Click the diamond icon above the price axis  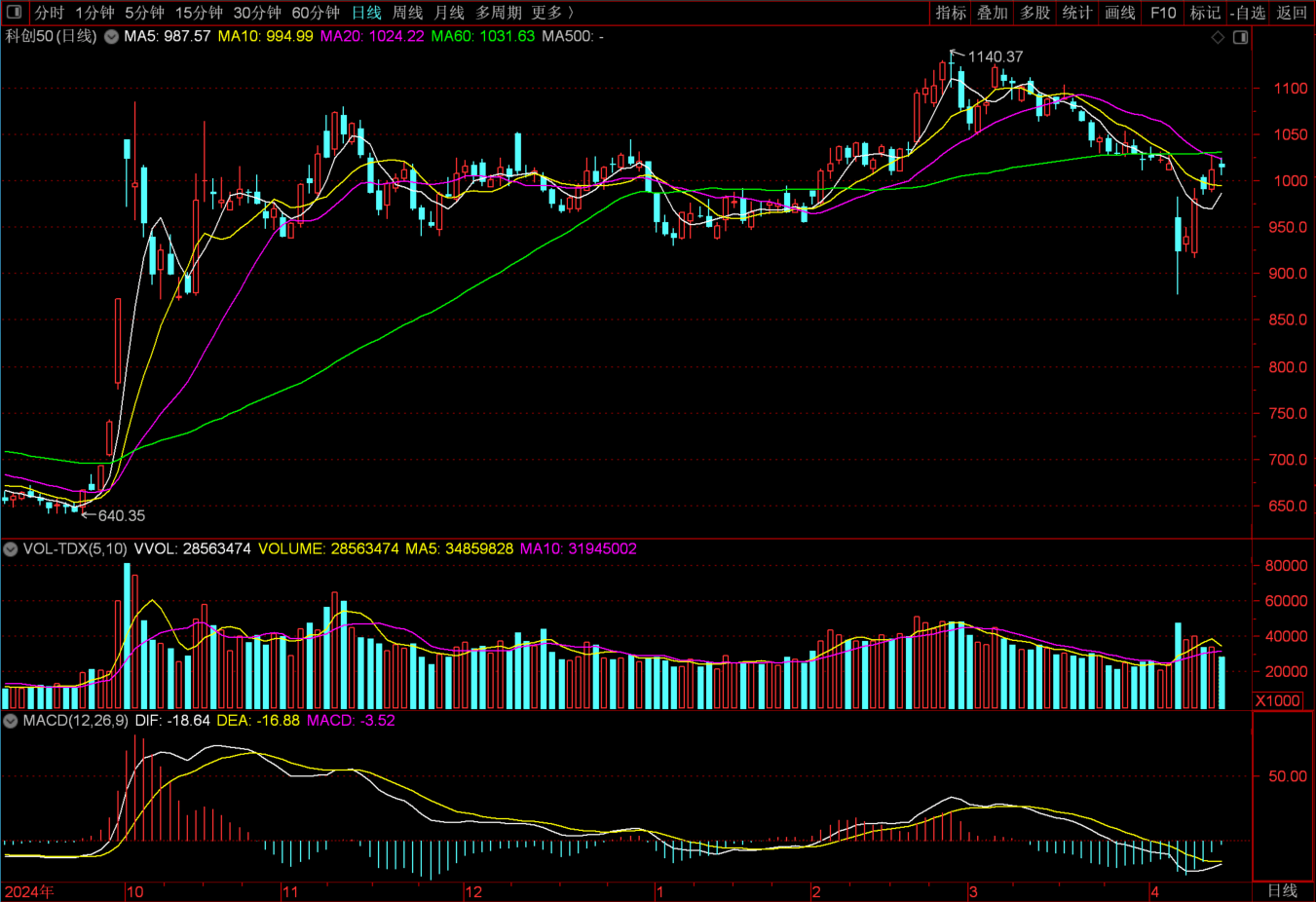point(1218,37)
